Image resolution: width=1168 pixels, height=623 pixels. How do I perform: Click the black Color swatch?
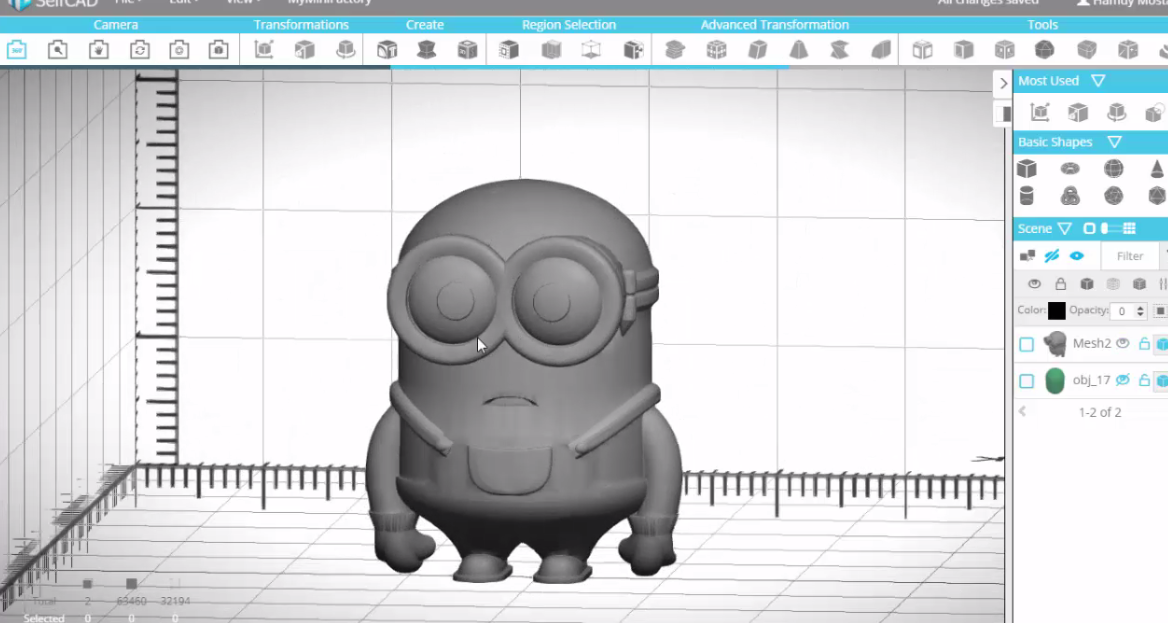(1056, 311)
